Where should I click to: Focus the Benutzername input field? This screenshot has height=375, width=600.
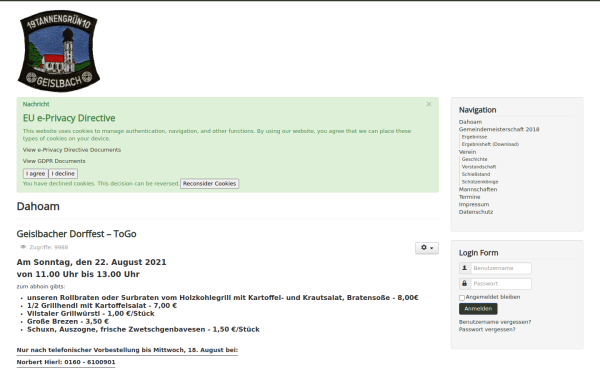[501, 268]
